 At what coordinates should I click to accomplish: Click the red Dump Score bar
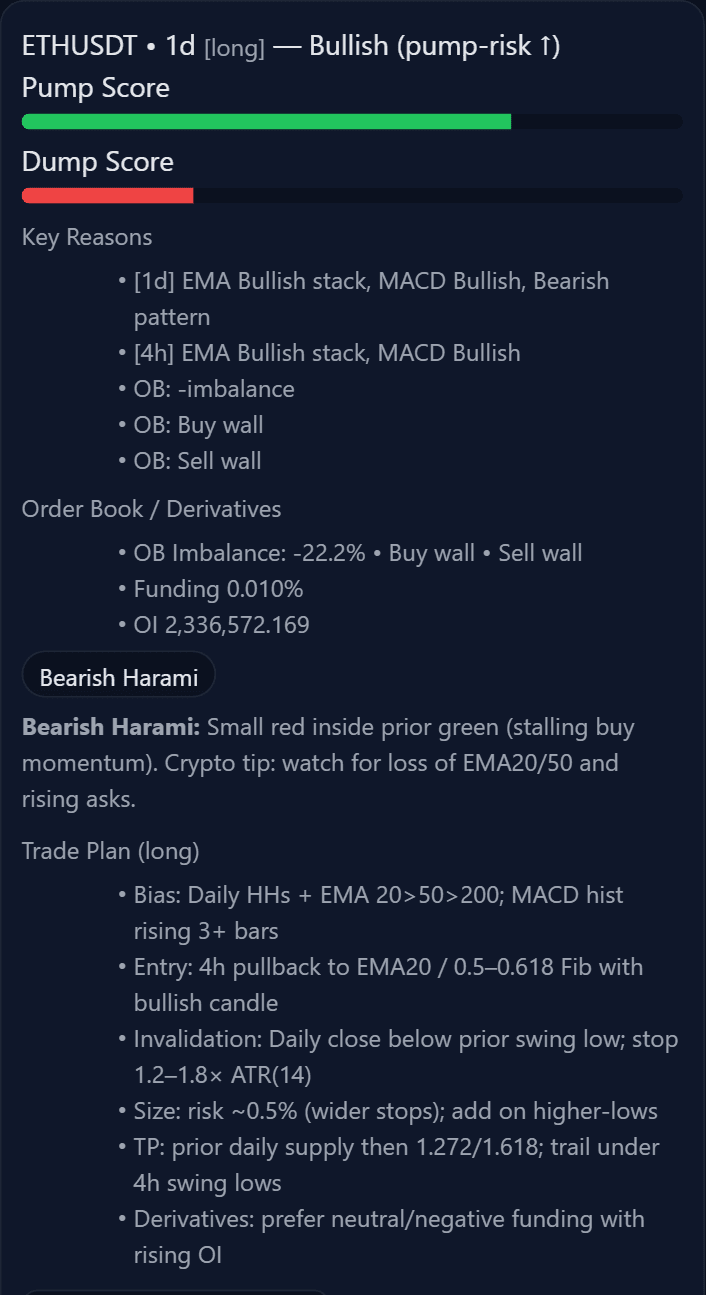pyautogui.click(x=107, y=196)
